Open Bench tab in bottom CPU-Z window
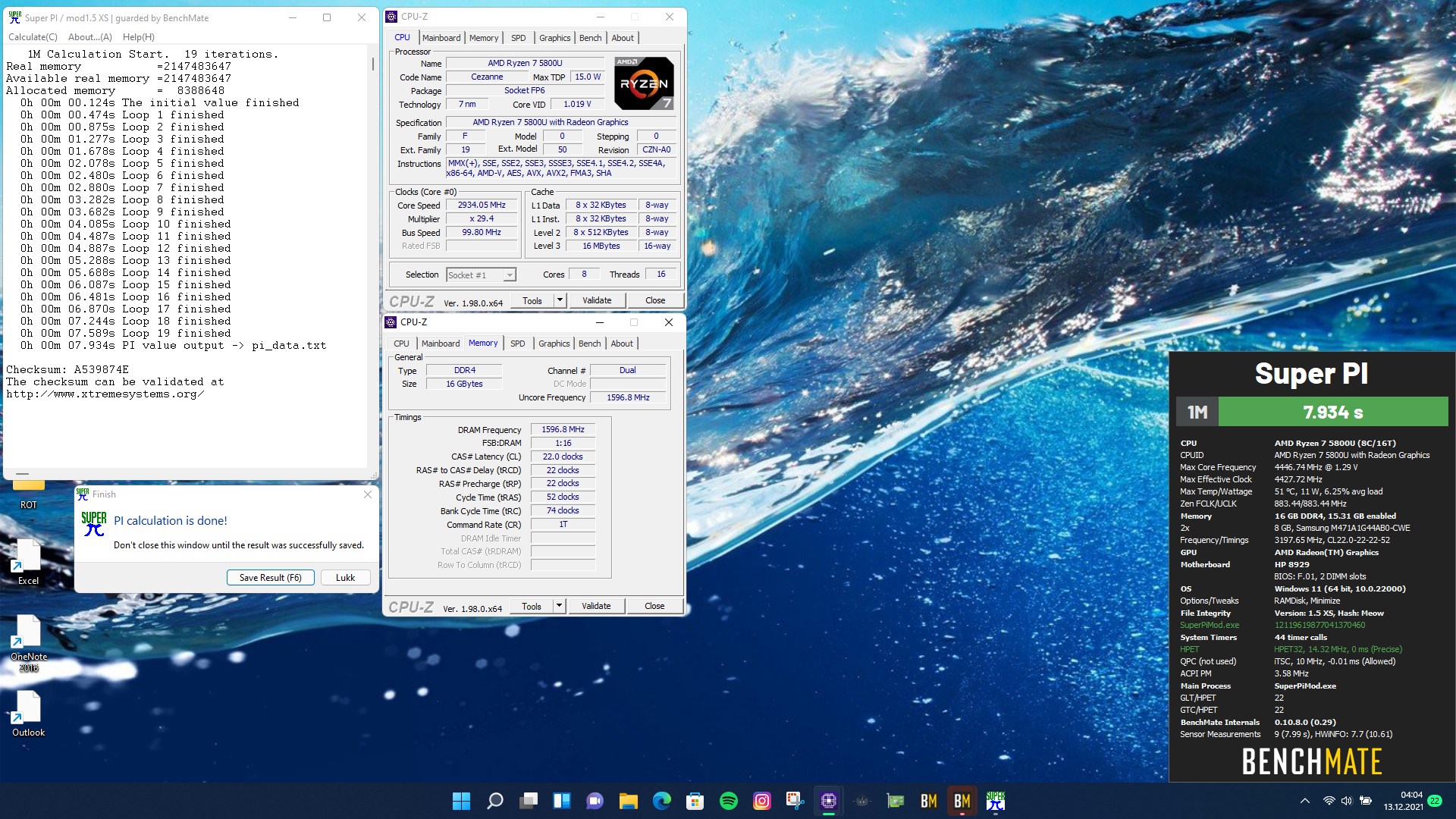This screenshot has width=1456, height=819. [x=589, y=344]
